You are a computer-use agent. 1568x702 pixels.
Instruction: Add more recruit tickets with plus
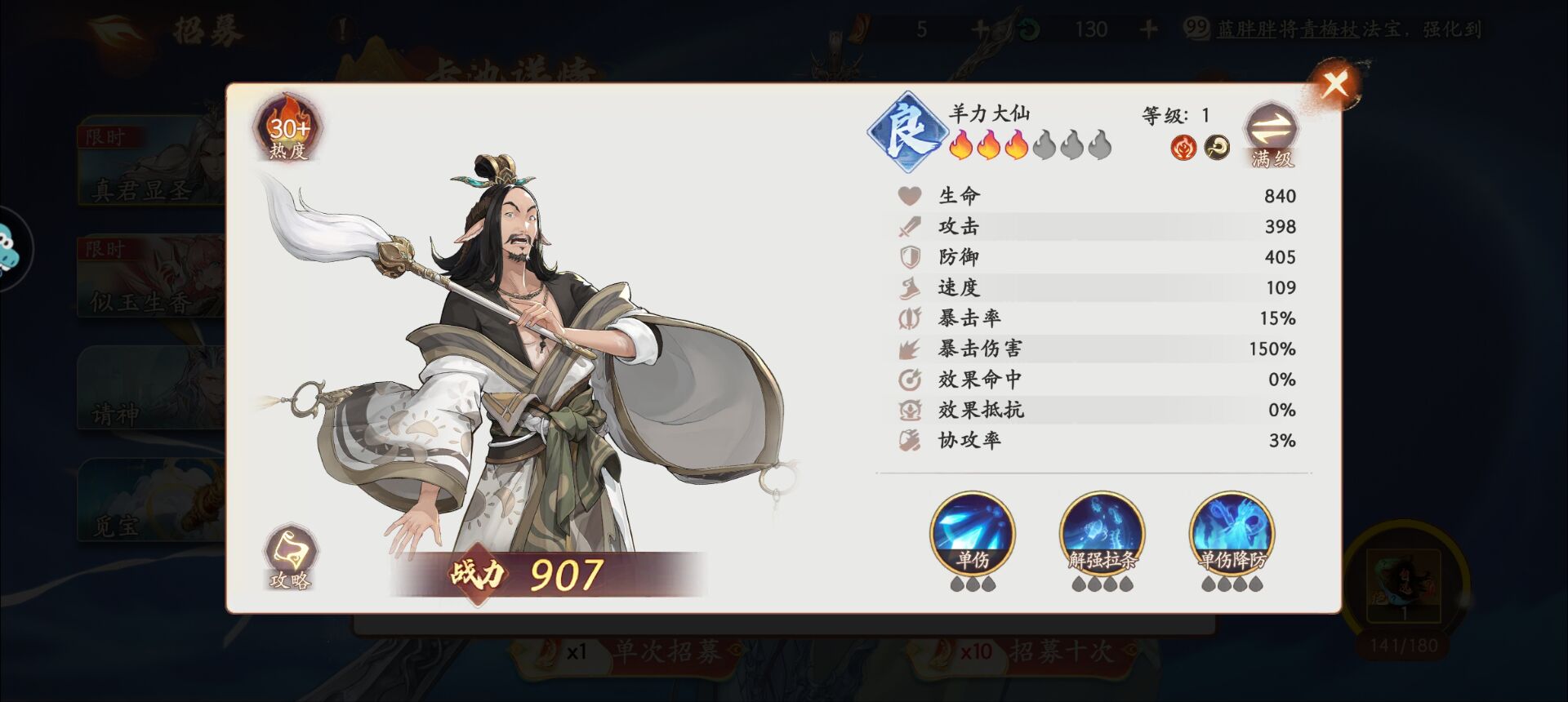(x=980, y=30)
